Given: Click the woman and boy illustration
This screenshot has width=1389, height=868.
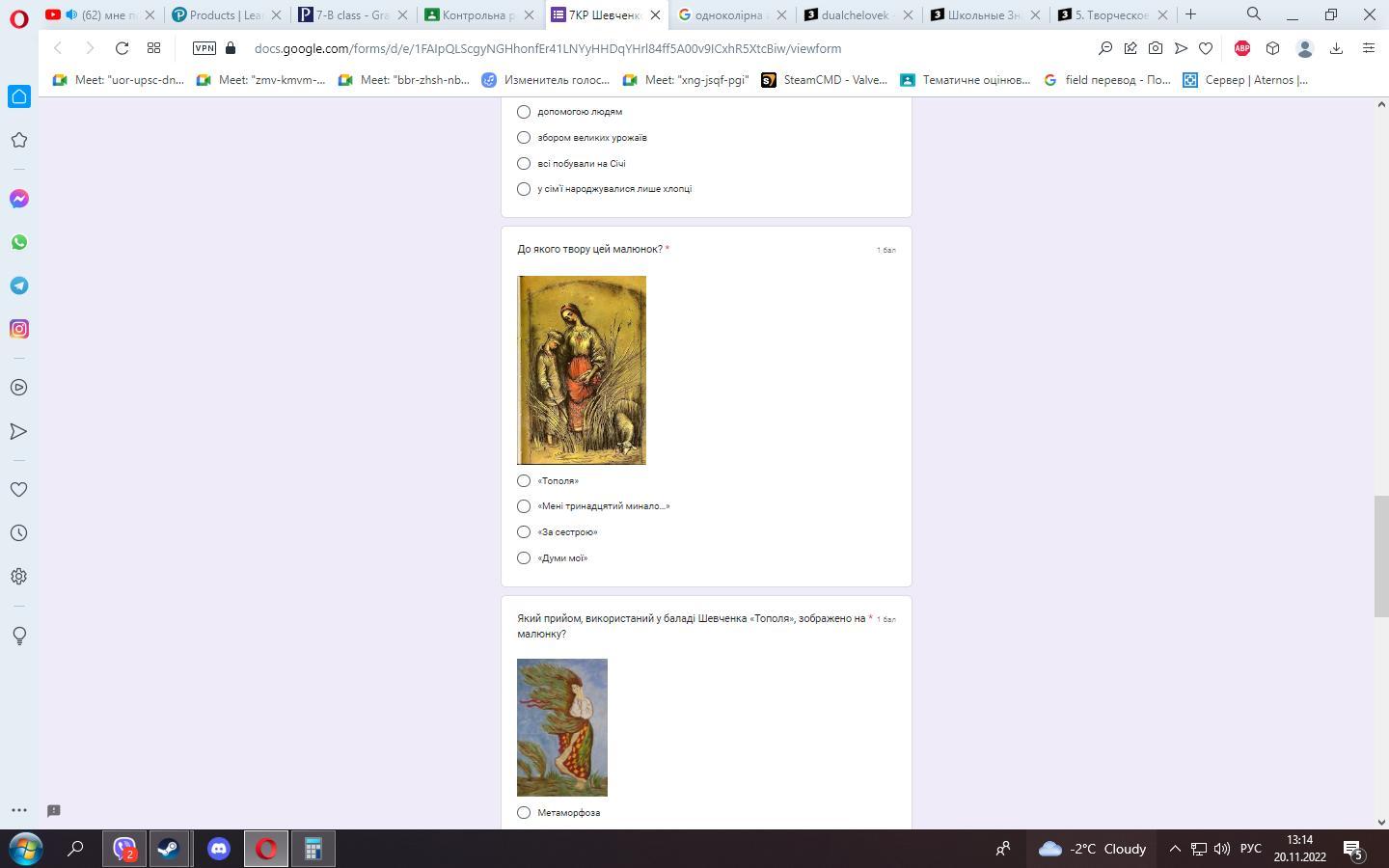Looking at the screenshot, I should point(582,370).
